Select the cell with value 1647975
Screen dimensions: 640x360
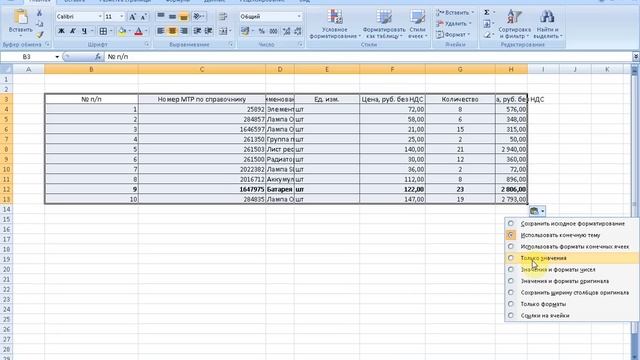(x=202, y=189)
